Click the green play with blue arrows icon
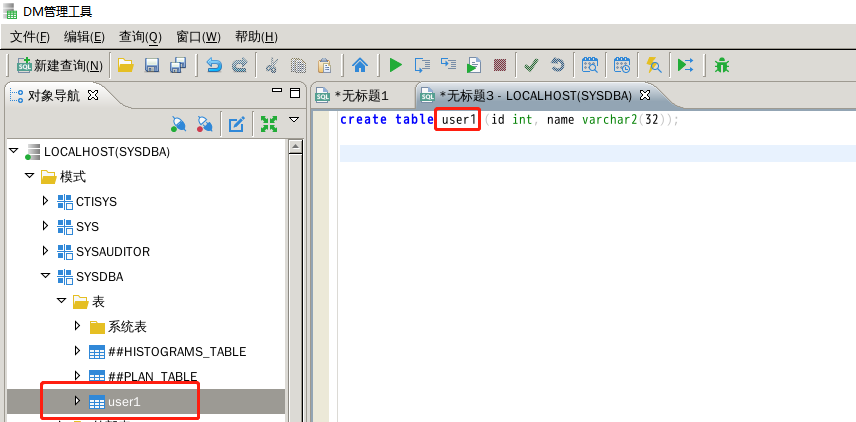856x422 pixels. point(685,66)
